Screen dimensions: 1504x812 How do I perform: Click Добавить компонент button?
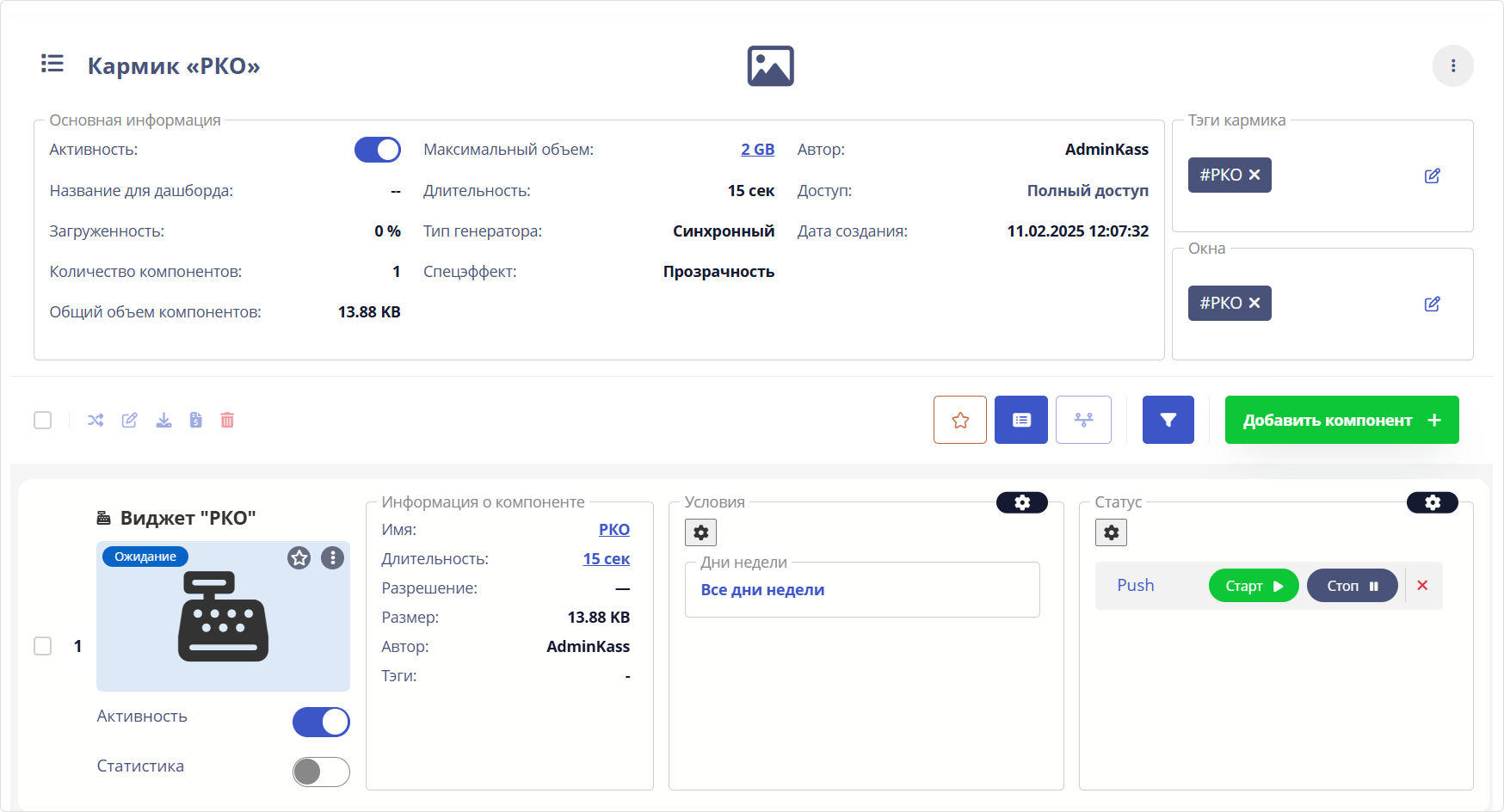pyautogui.click(x=1341, y=420)
